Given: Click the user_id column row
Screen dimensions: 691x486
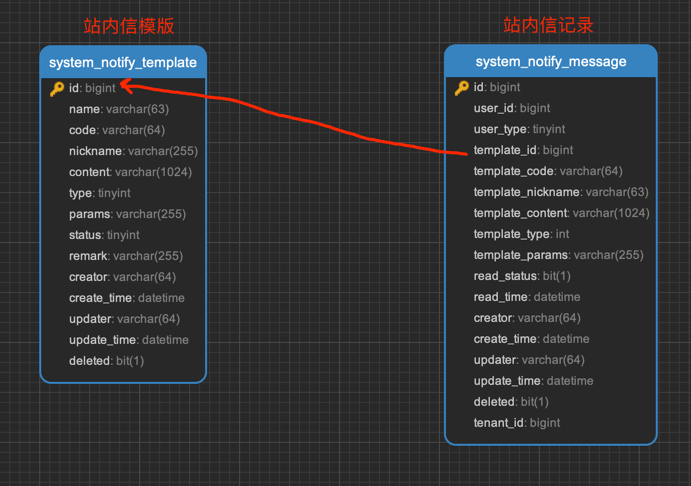Looking at the screenshot, I should click(x=511, y=108).
